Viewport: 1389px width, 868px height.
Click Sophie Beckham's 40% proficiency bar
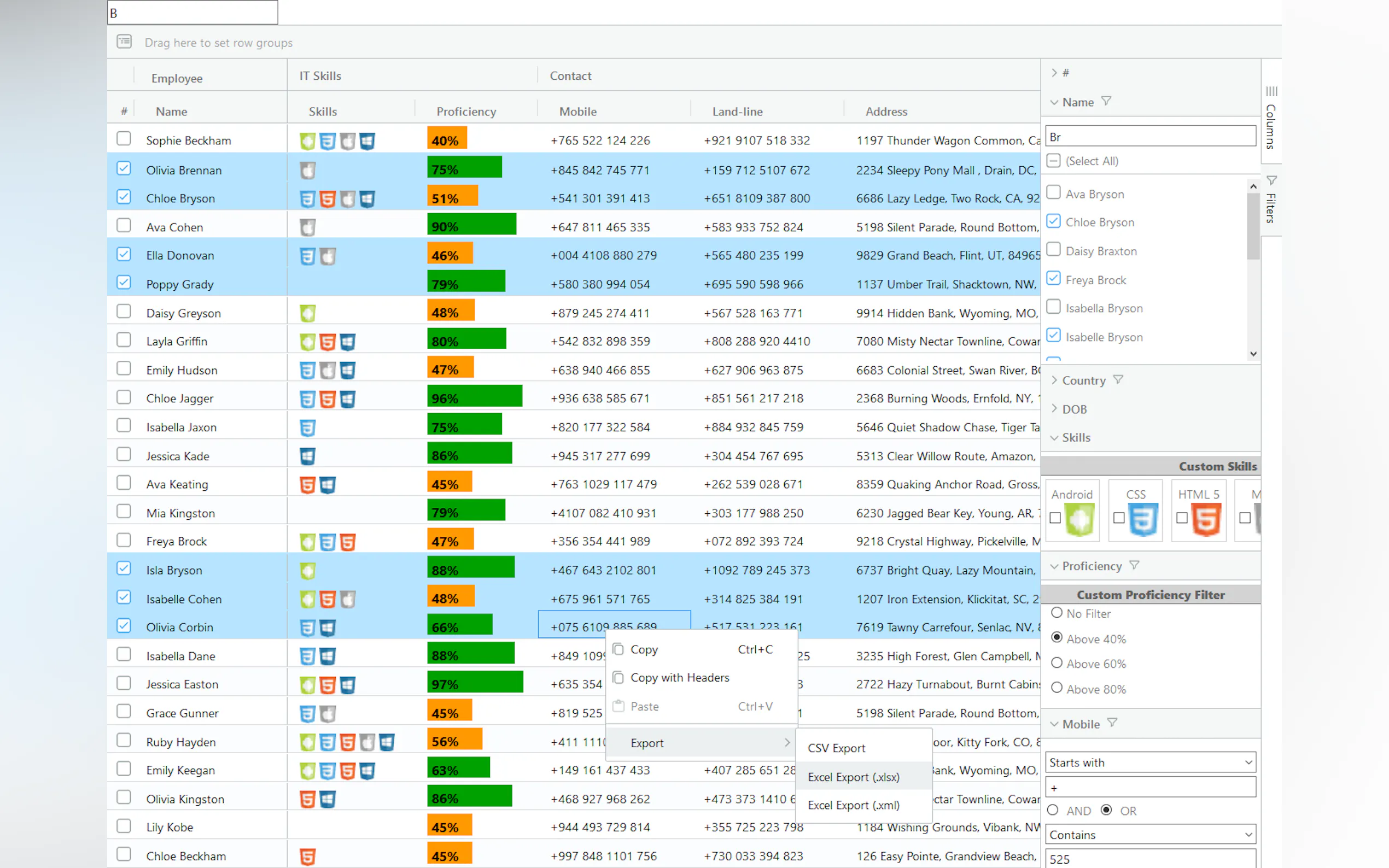coord(447,139)
